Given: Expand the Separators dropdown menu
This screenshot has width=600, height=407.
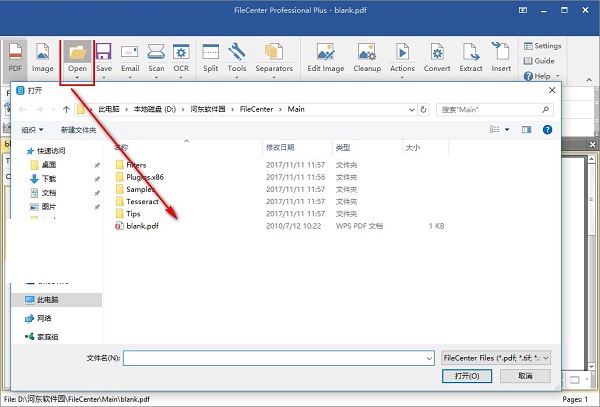Looking at the screenshot, I should click(x=274, y=78).
